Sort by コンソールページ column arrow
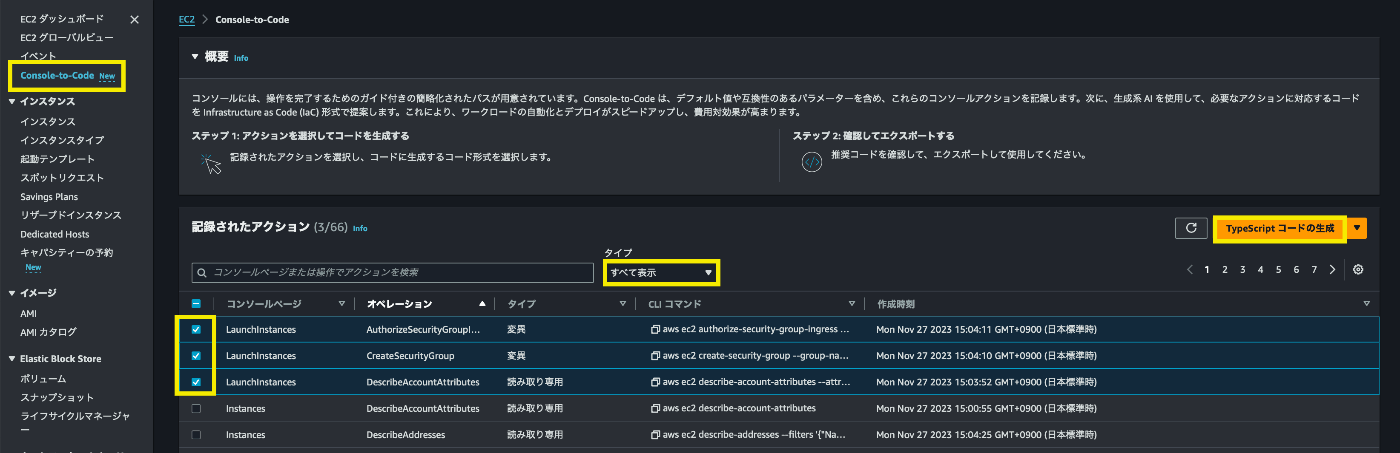 [x=342, y=303]
